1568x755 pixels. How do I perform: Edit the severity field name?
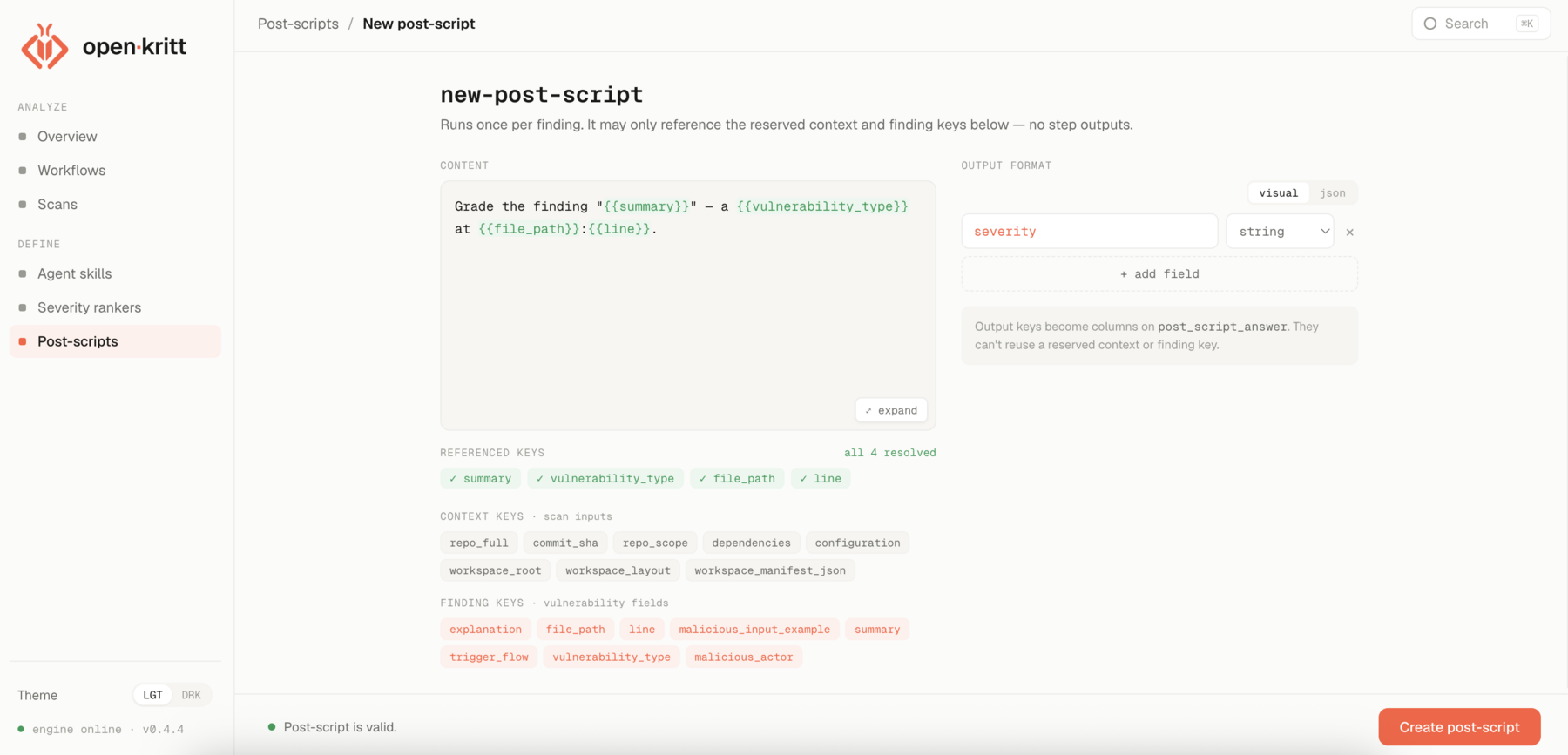click(1090, 232)
